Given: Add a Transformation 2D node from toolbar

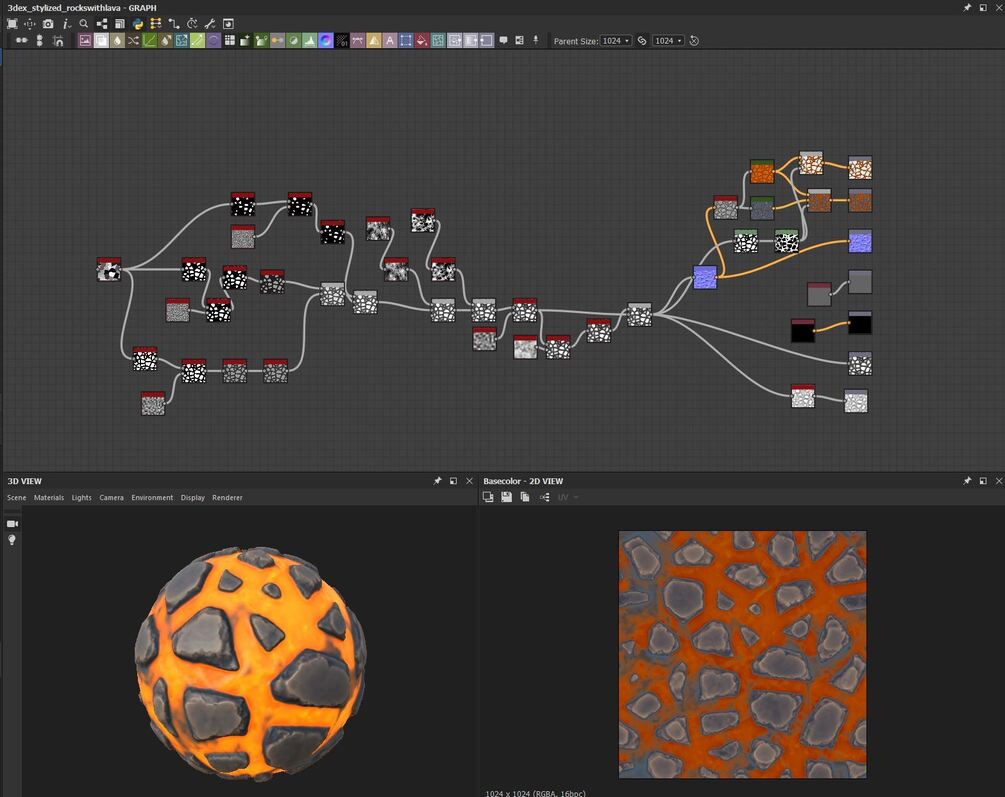Looking at the screenshot, I should [406, 40].
